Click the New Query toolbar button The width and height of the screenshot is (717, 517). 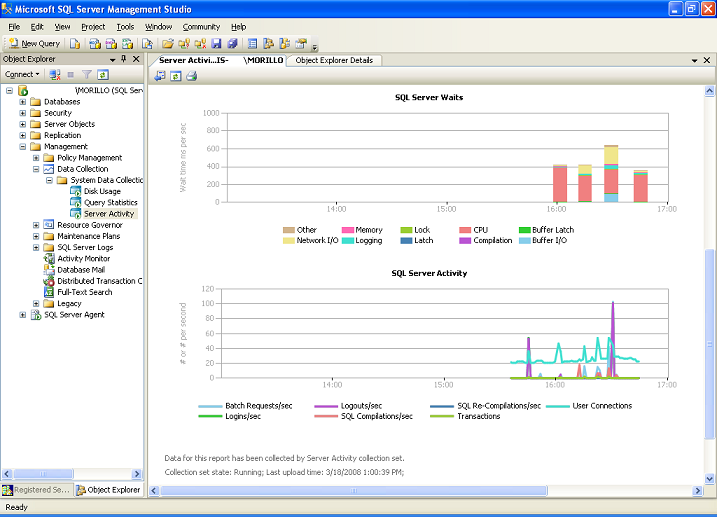[35, 43]
